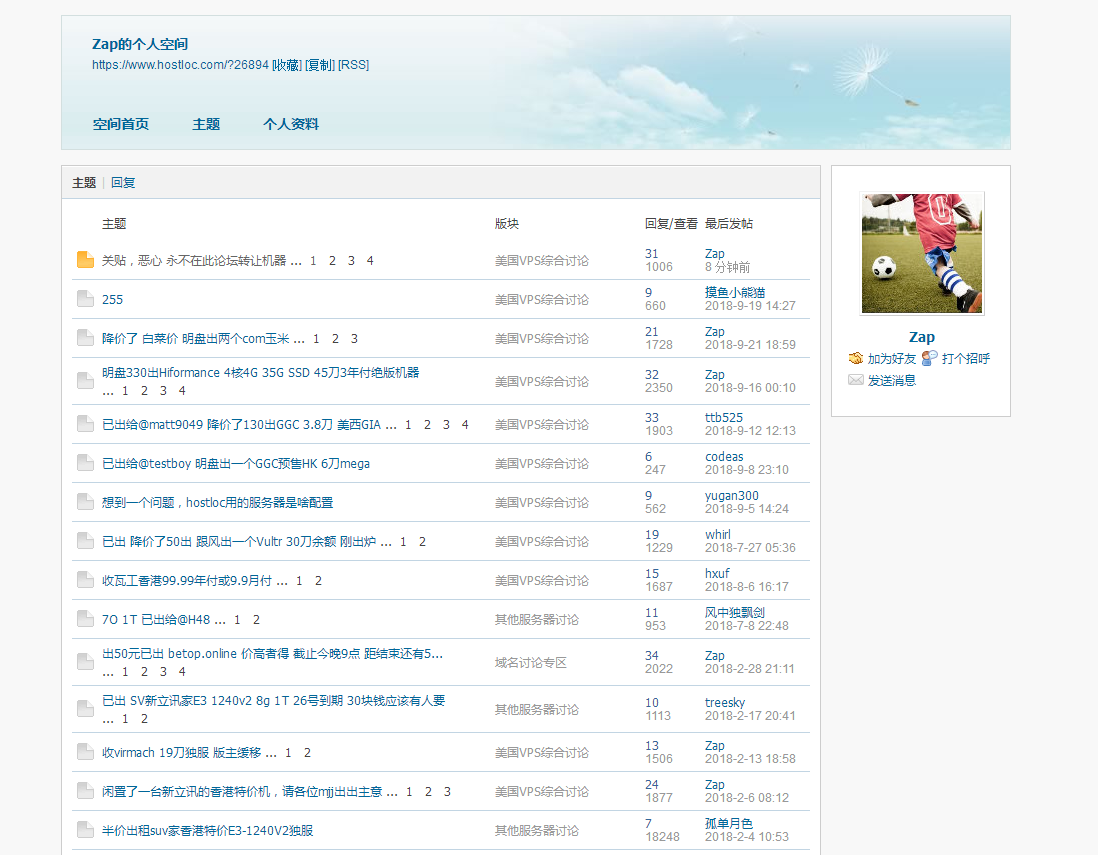The width and height of the screenshot is (1098, 855).
Task: Click the thread icon beside 7O 1T topic
Action: 85,619
